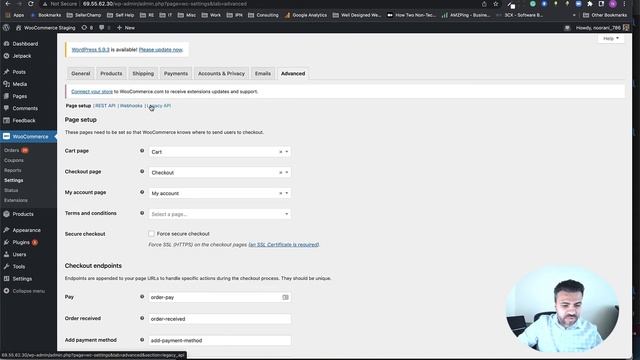Viewport: 640px width, 360px height.
Task: Show help tip for Order received endpoint
Action: 142,318
